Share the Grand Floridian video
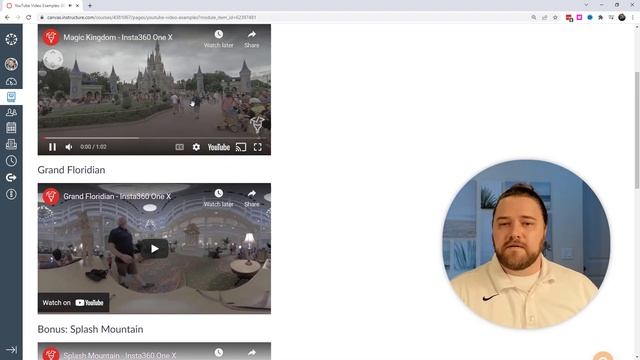This screenshot has height=360, width=640. (x=252, y=198)
